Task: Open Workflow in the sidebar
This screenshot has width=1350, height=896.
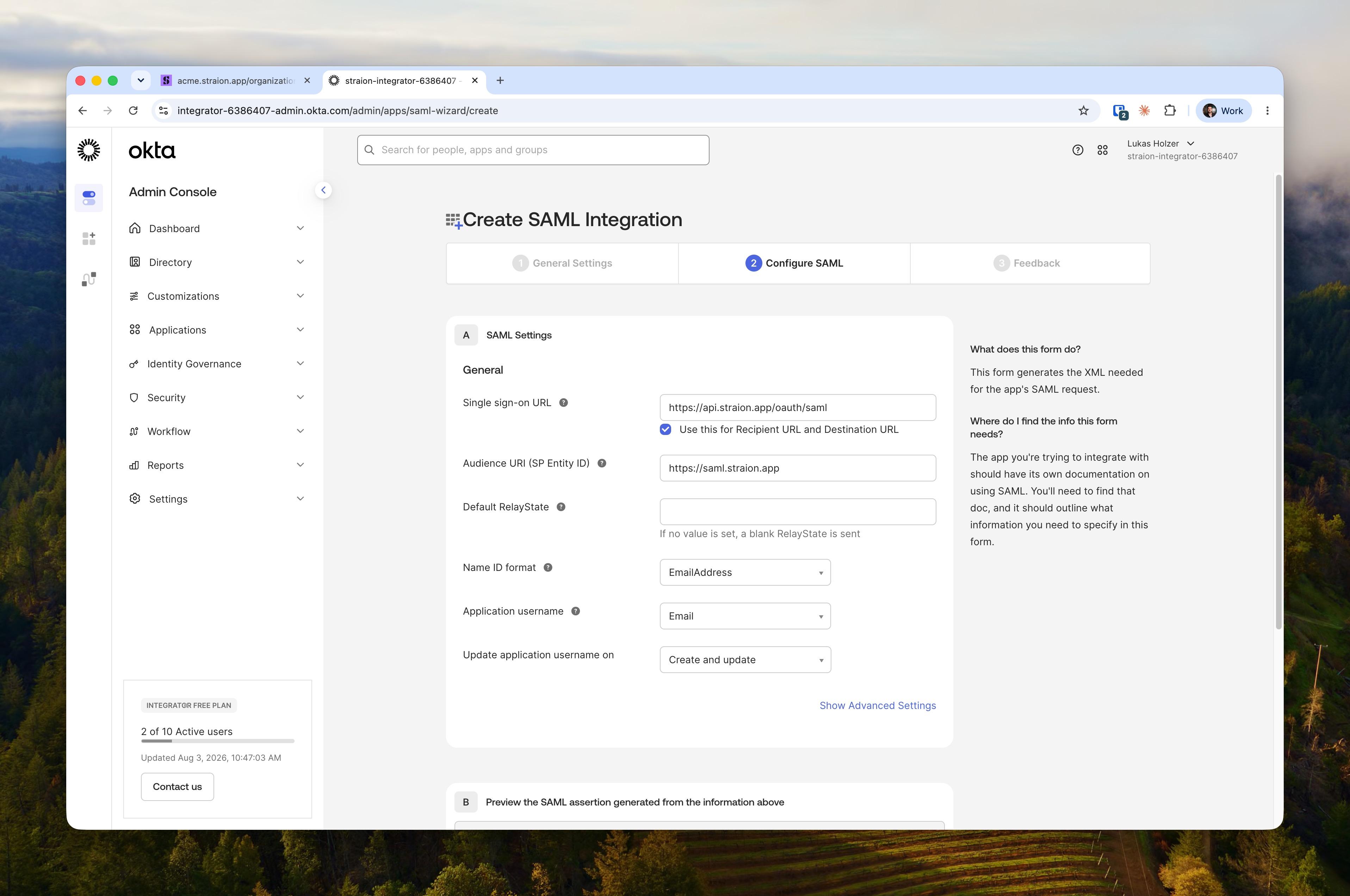Action: tap(217, 431)
